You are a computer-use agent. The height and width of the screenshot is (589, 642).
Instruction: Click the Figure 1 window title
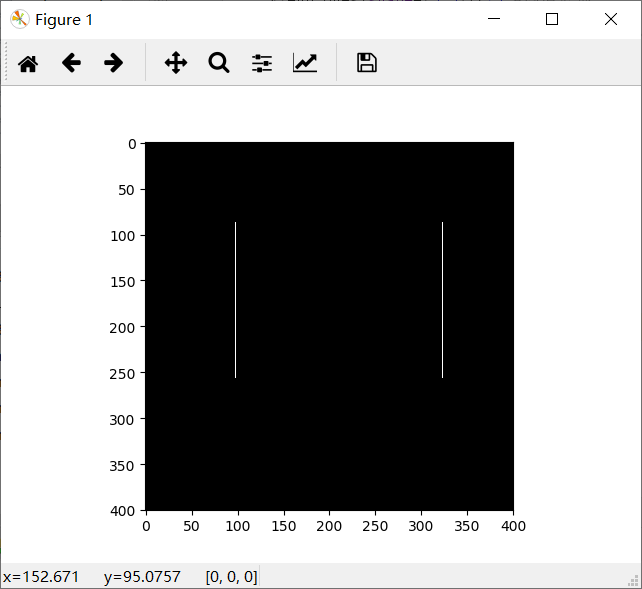tap(64, 20)
